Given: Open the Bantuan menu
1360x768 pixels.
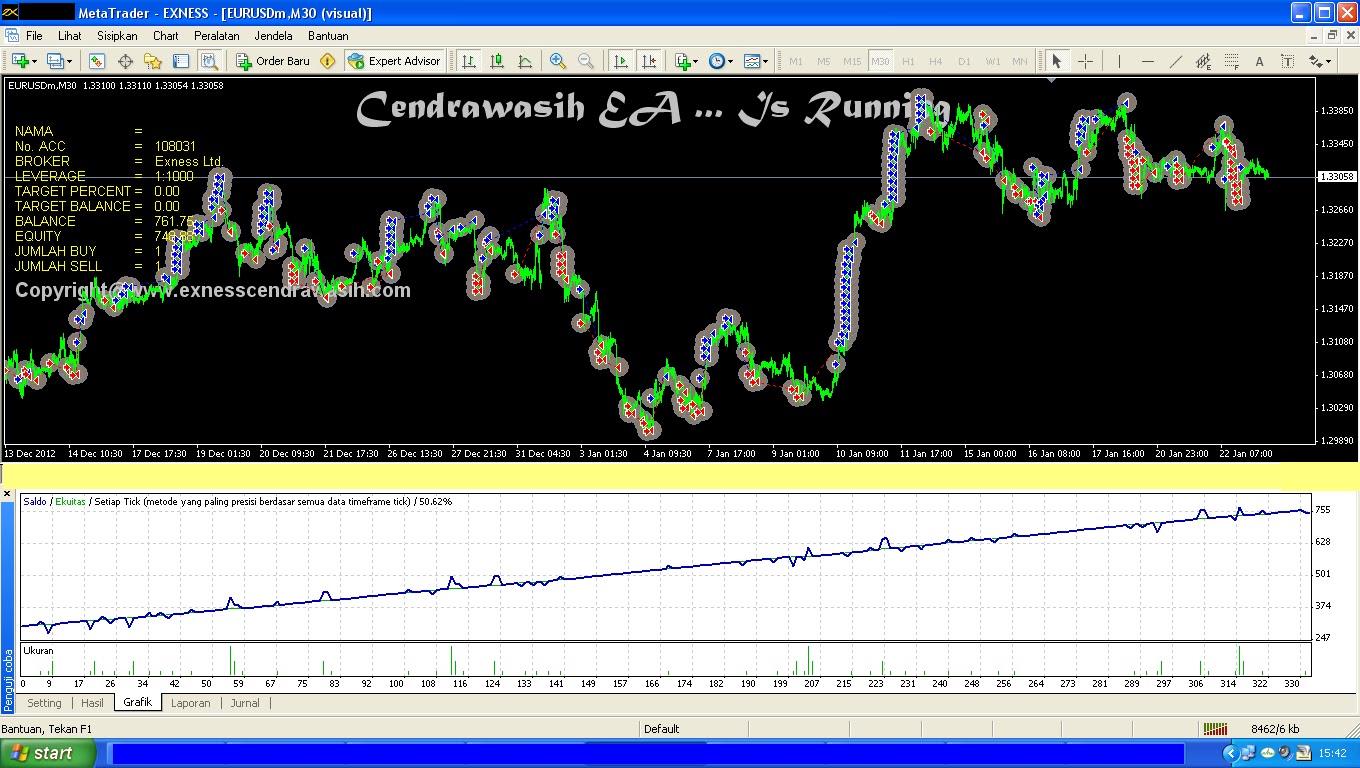Looking at the screenshot, I should (328, 36).
